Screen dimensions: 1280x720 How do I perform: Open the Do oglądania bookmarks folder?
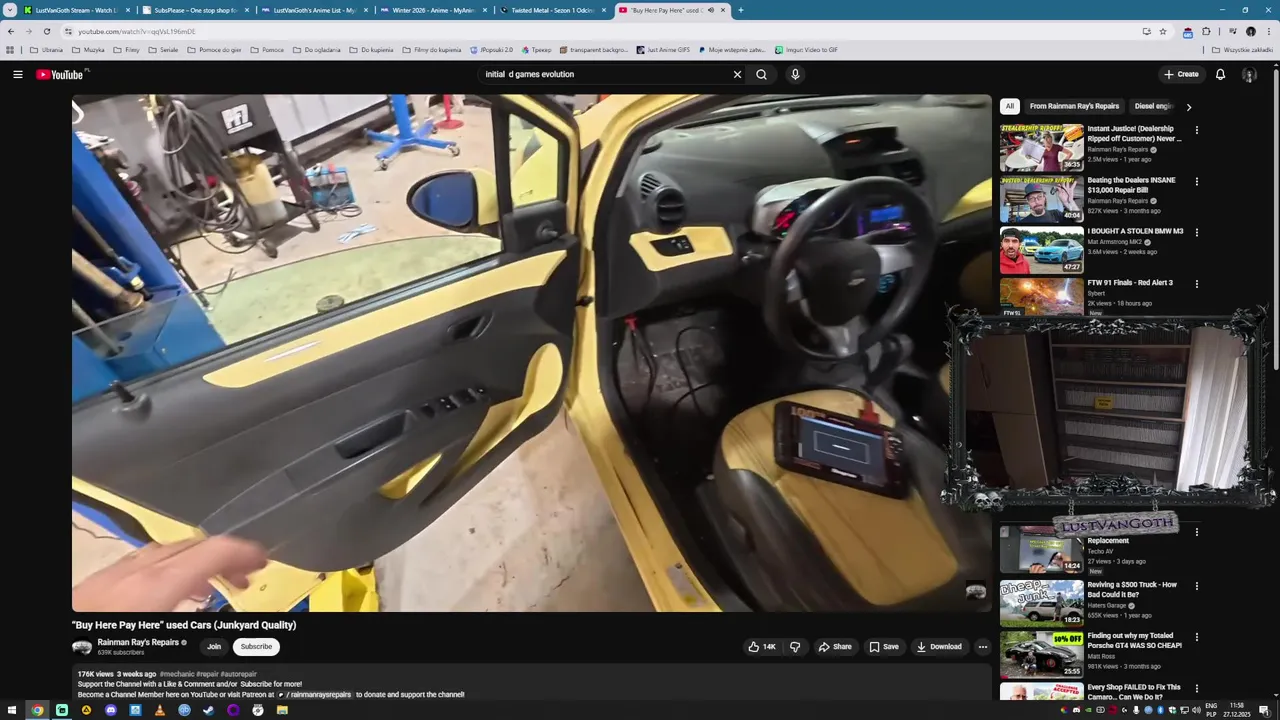coord(316,50)
